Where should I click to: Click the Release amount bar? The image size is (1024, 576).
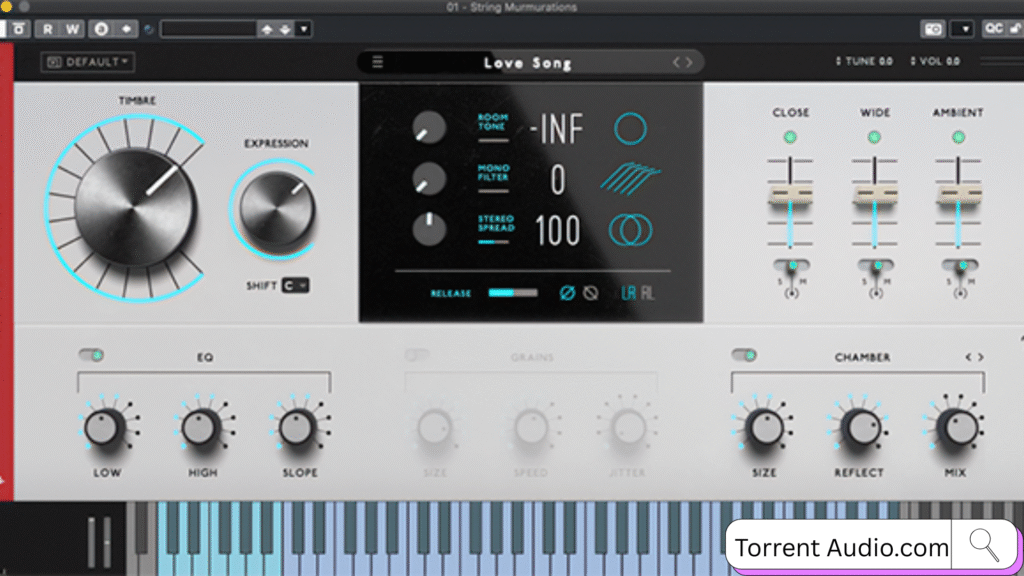(x=512, y=293)
